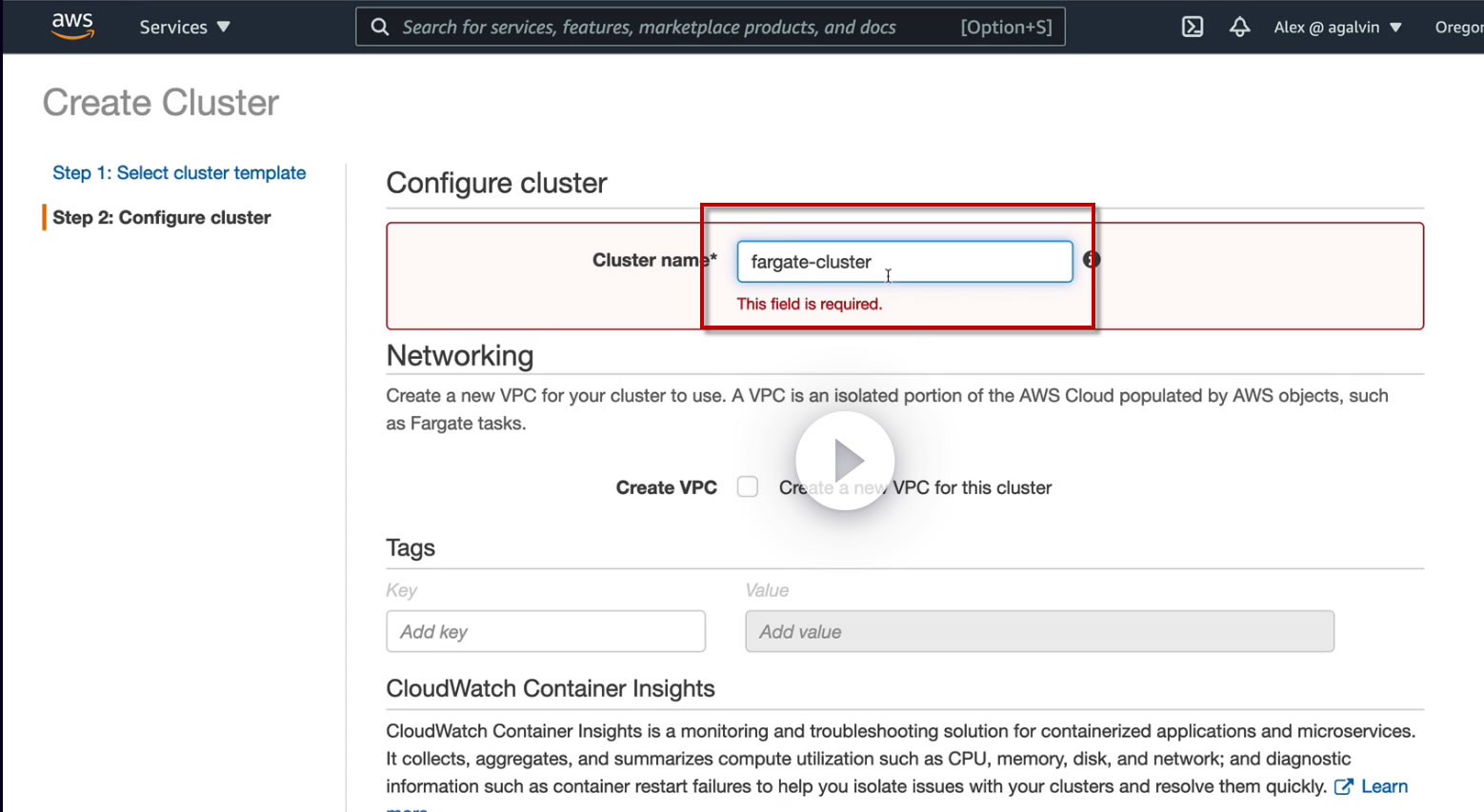Open the notifications bell

[1239, 27]
